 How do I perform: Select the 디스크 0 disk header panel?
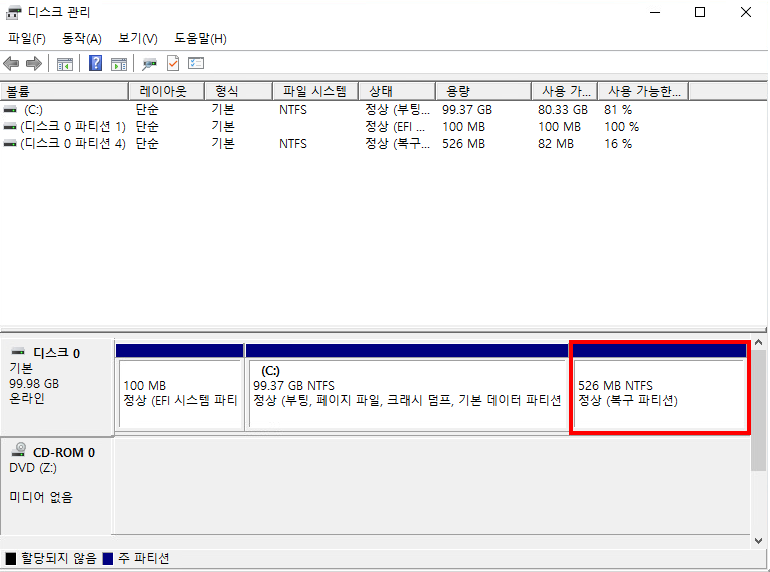(x=57, y=386)
